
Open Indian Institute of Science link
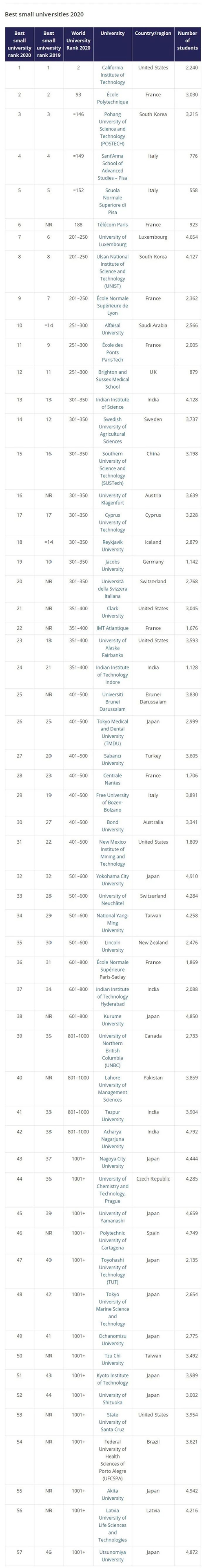(112, 403)
